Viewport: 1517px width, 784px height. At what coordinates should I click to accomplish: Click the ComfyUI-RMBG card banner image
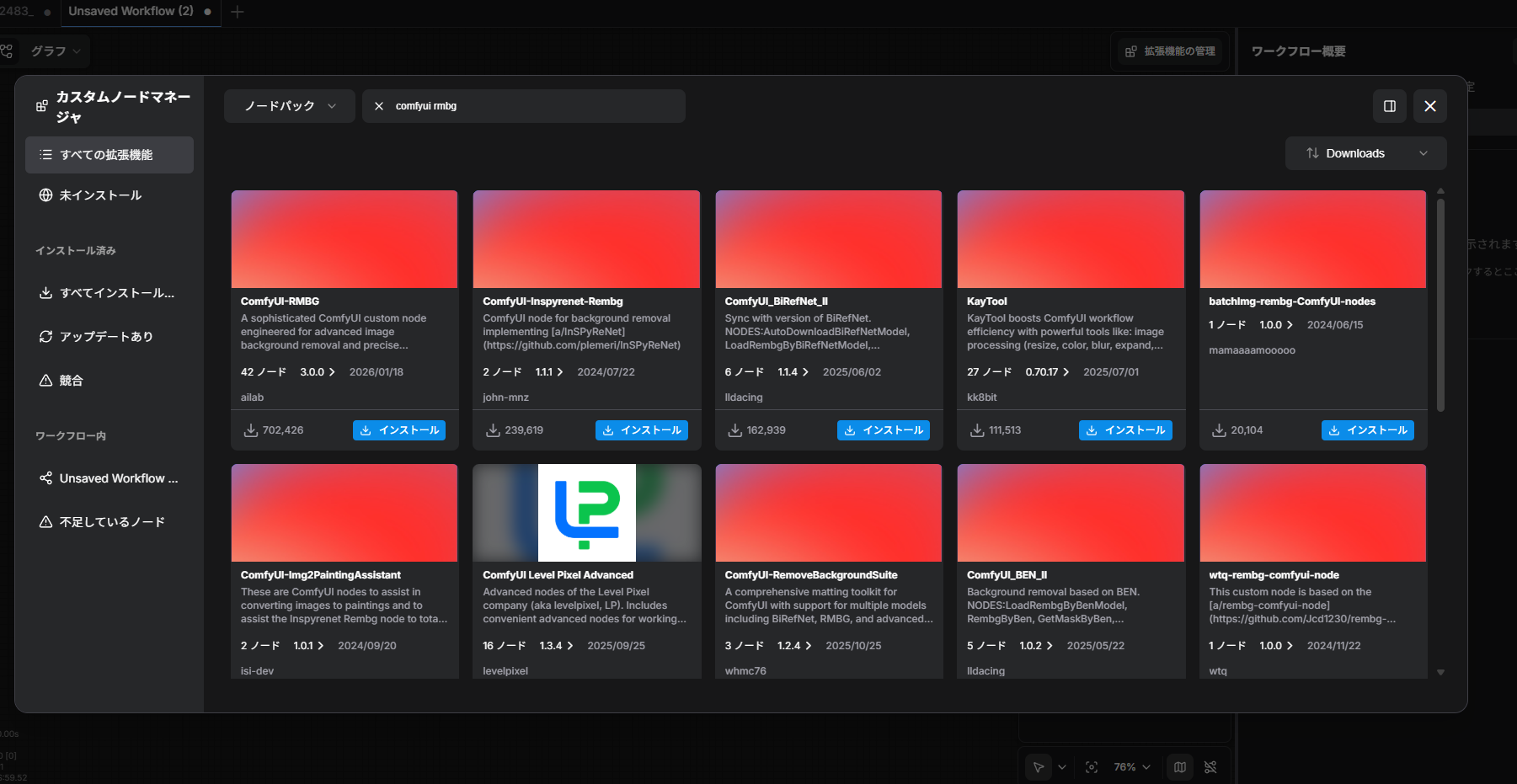[x=345, y=239]
